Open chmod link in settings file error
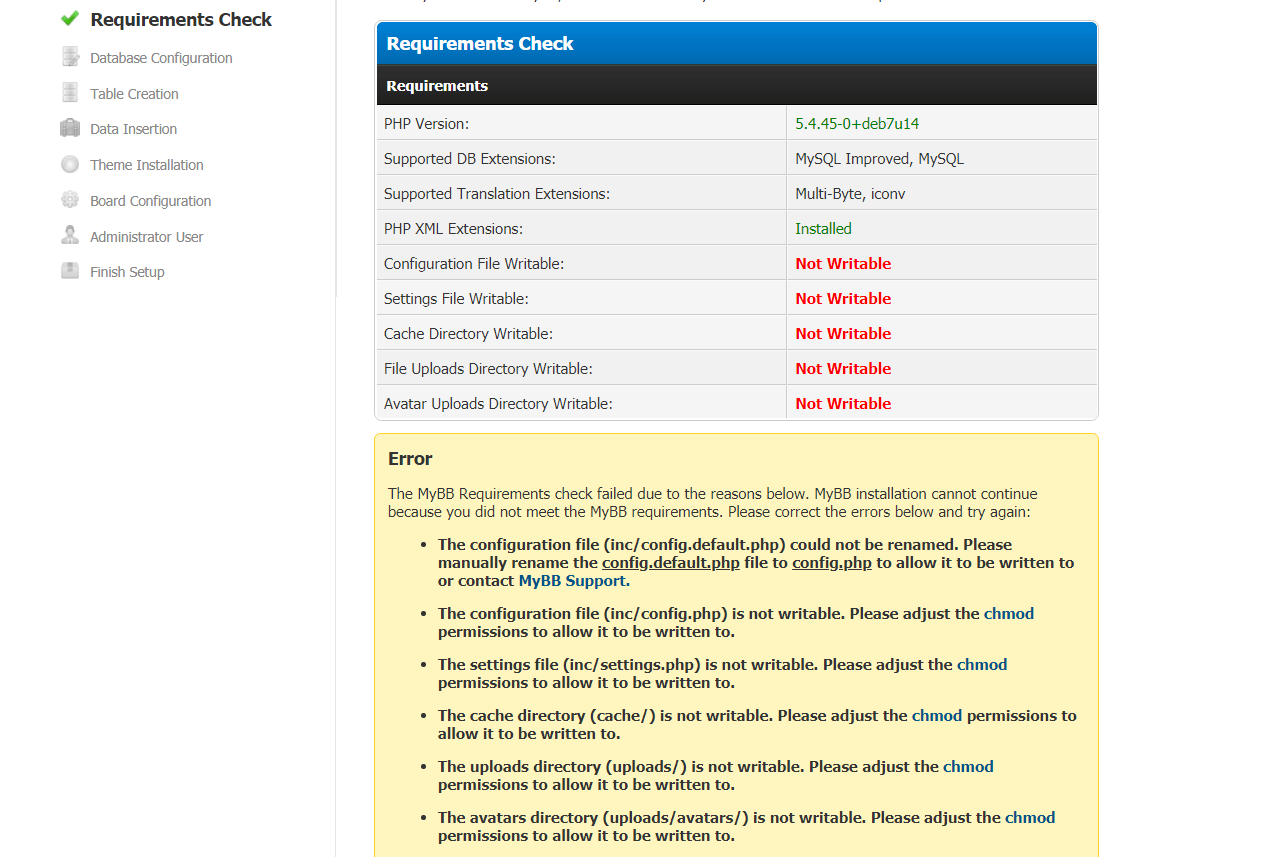 (x=981, y=665)
